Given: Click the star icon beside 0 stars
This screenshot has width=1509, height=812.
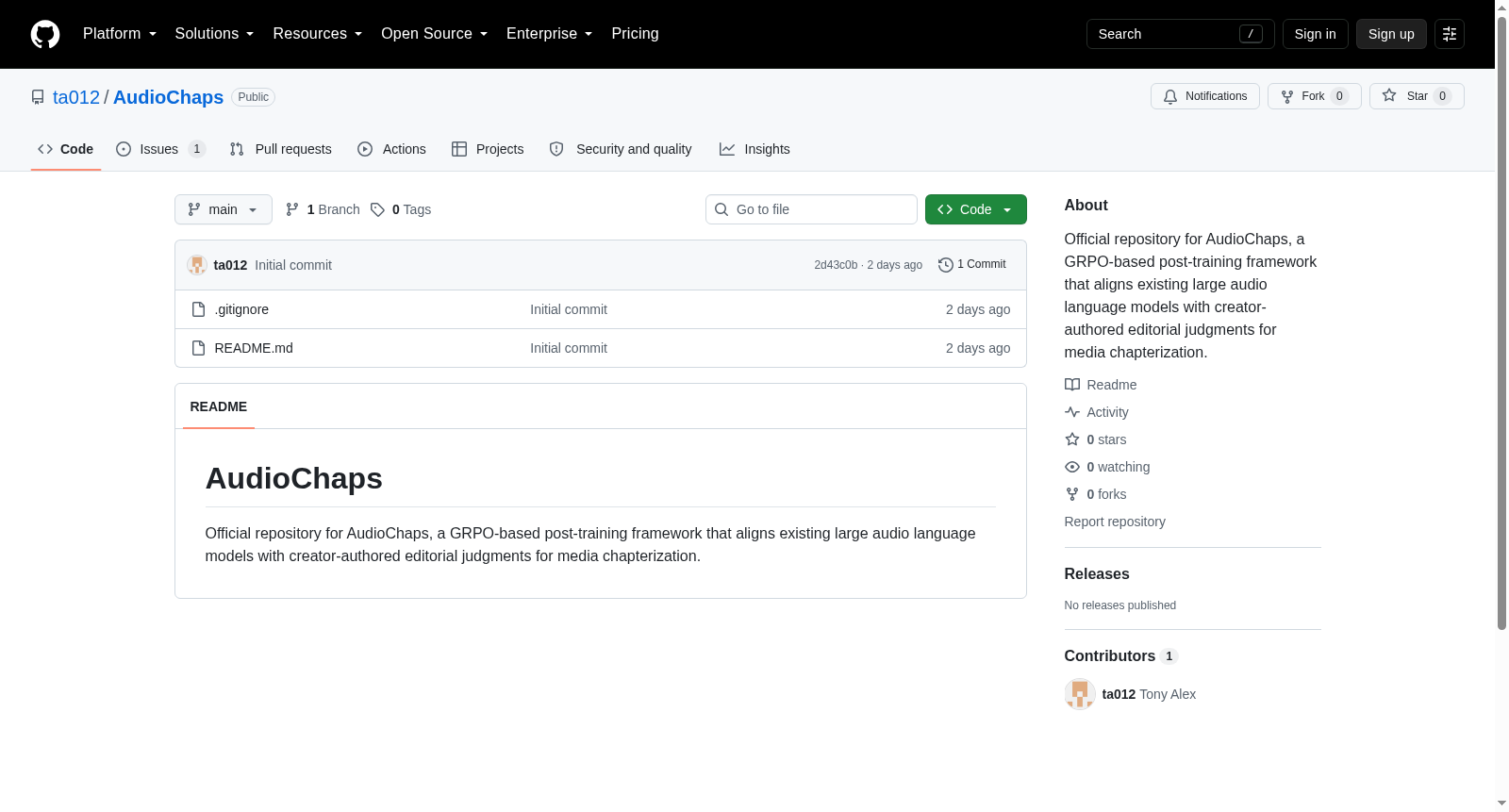Looking at the screenshot, I should 1072,439.
